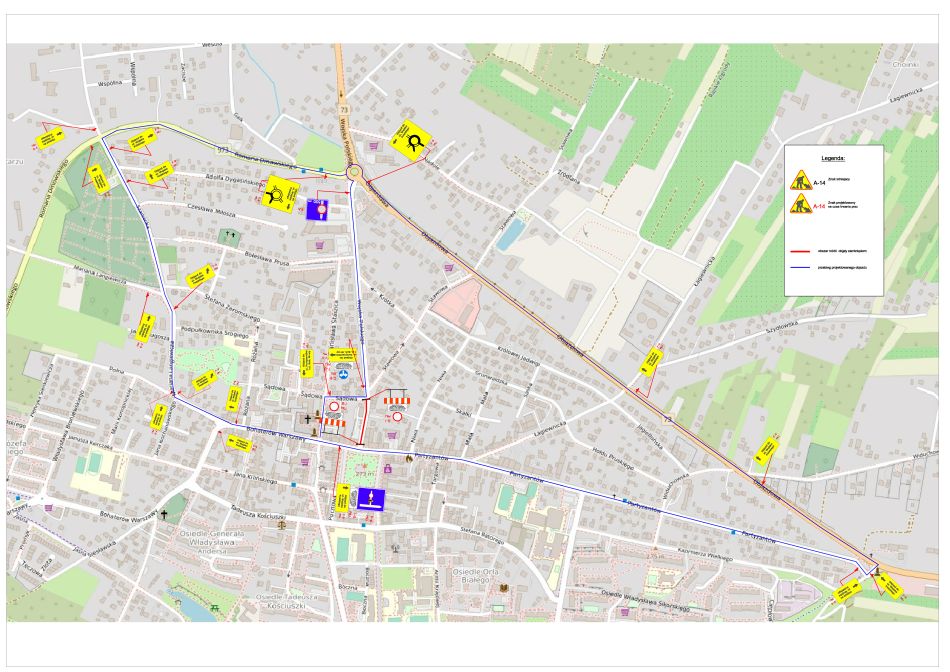The width and height of the screenshot is (950, 672).
Task: Click the tall yellow sign left of blue round sign
Action: [x=307, y=363]
